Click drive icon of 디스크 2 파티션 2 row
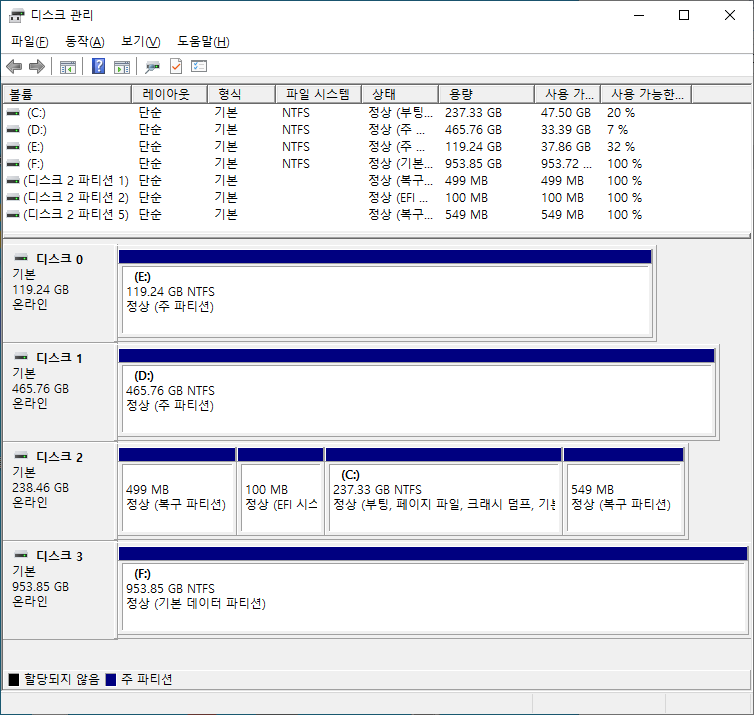The height and width of the screenshot is (715, 754). [13, 197]
